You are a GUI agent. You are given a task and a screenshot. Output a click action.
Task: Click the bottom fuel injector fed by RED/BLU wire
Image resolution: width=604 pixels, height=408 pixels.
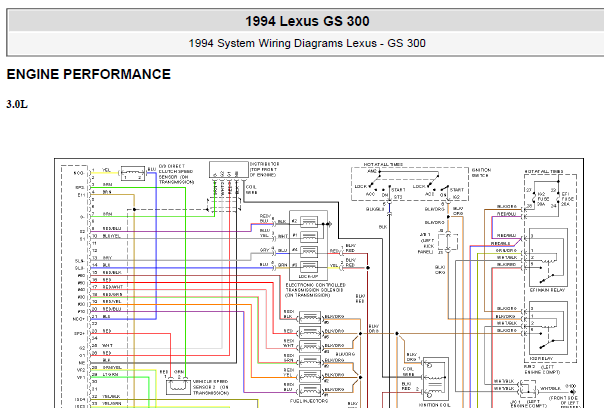(x=310, y=390)
